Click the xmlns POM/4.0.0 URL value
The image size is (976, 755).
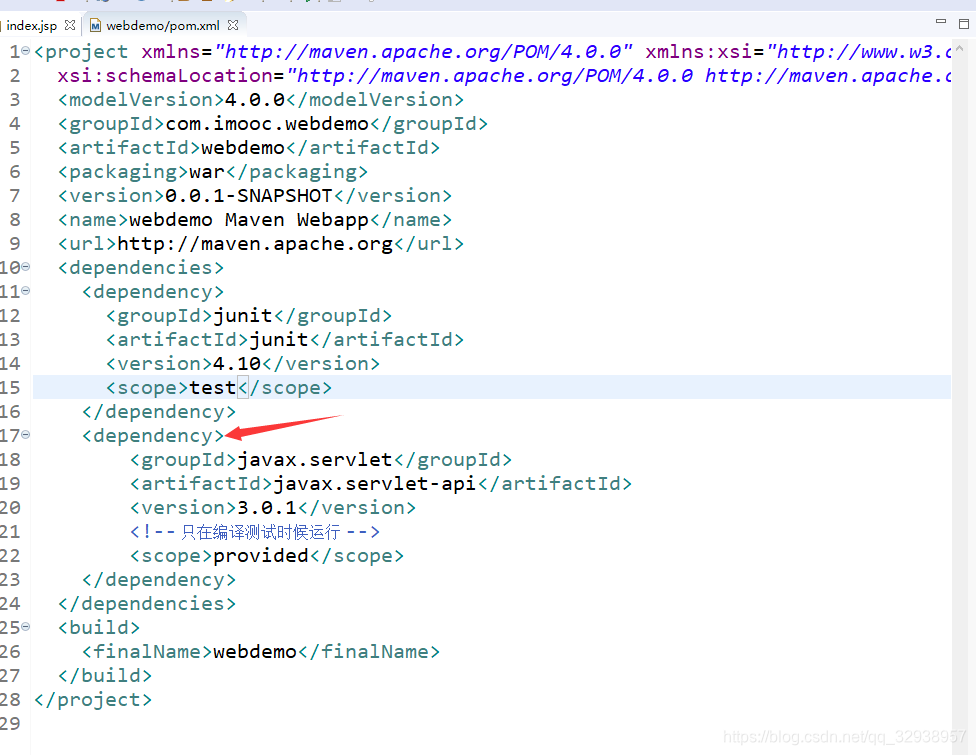click(x=423, y=52)
